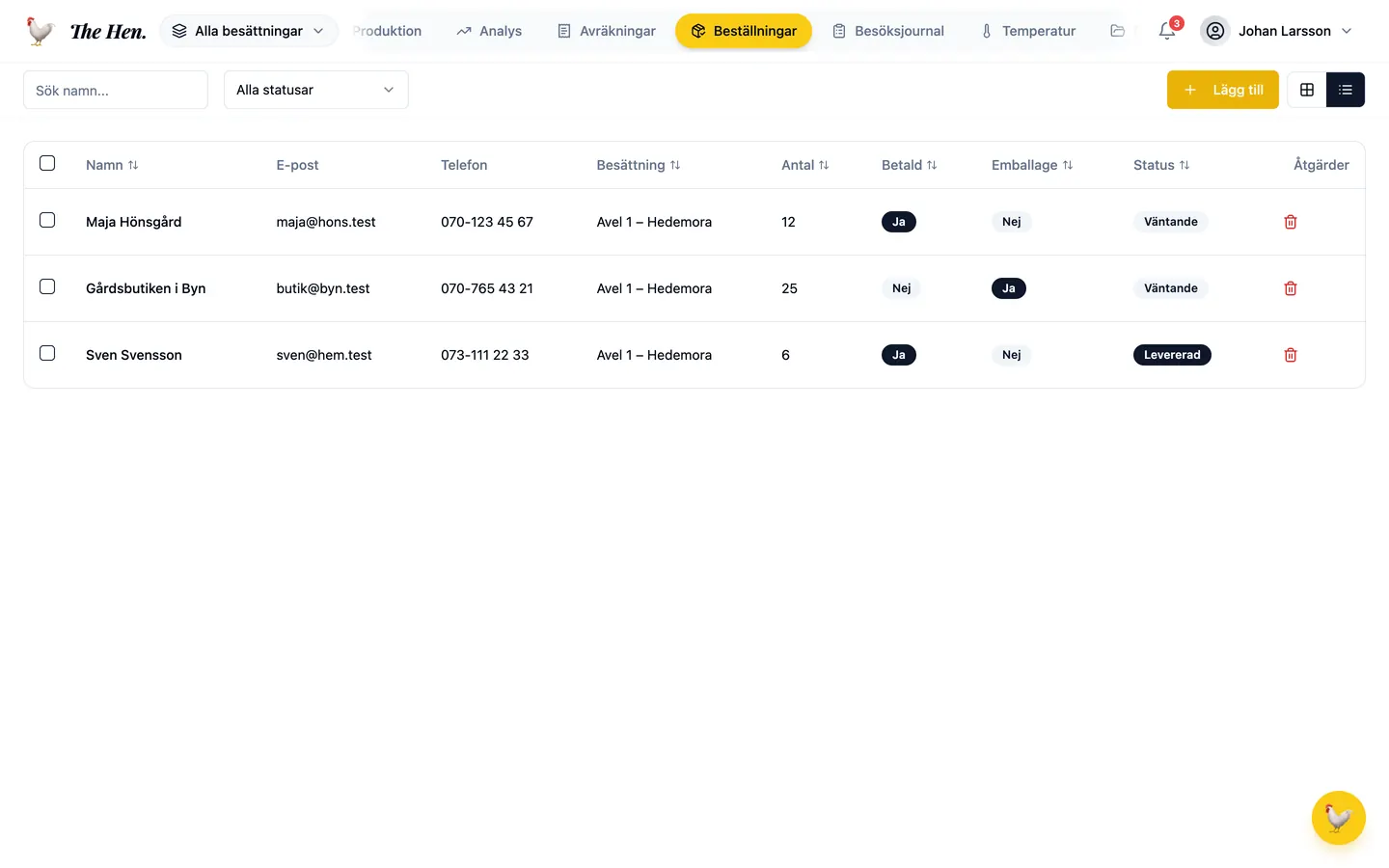Sort table by Besättning column
The height and width of the screenshot is (868, 1389).
(x=639, y=165)
